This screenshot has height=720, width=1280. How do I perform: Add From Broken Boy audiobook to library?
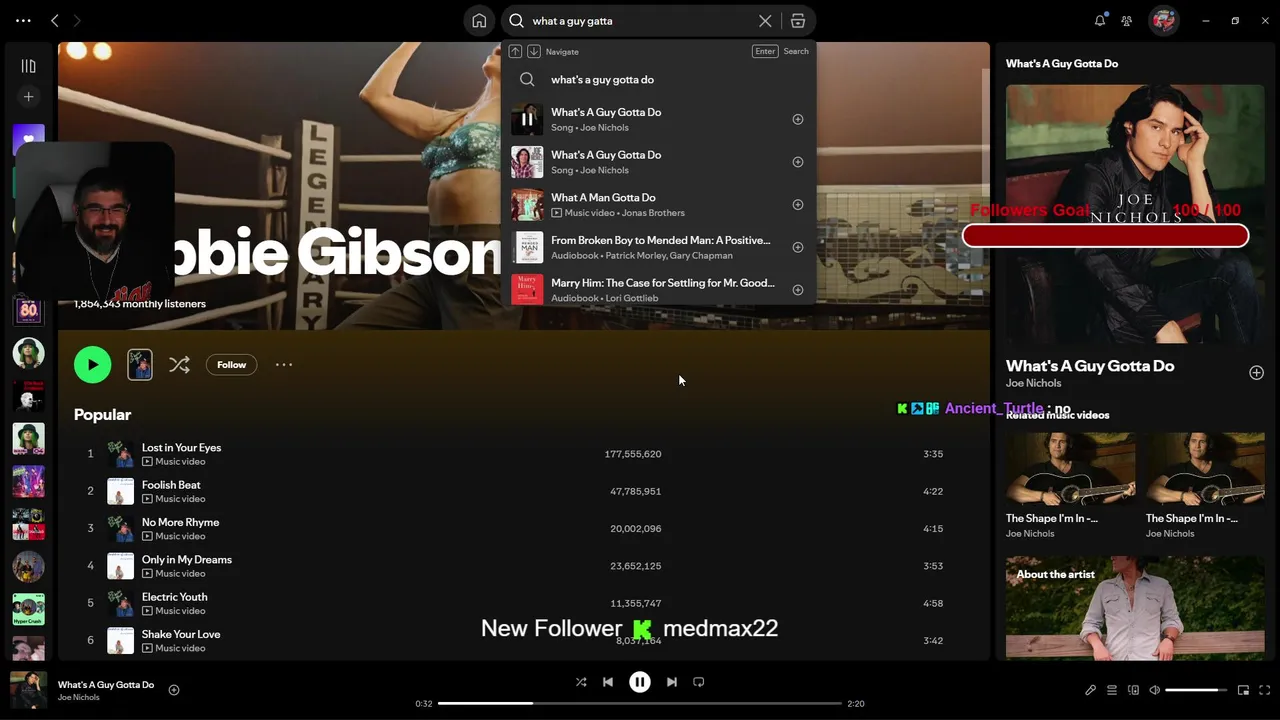click(x=797, y=247)
